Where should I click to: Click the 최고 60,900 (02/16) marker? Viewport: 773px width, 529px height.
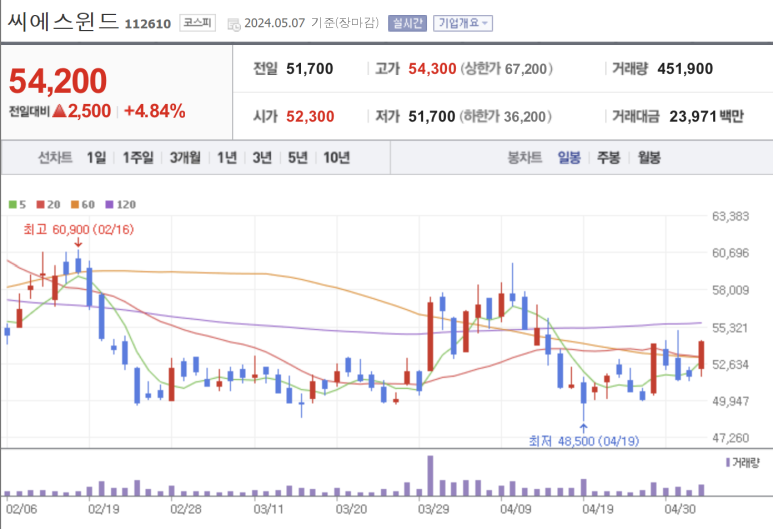79,230
